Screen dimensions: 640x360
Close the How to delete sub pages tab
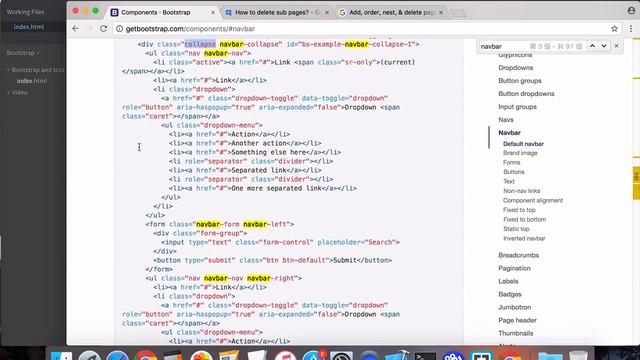point(327,13)
